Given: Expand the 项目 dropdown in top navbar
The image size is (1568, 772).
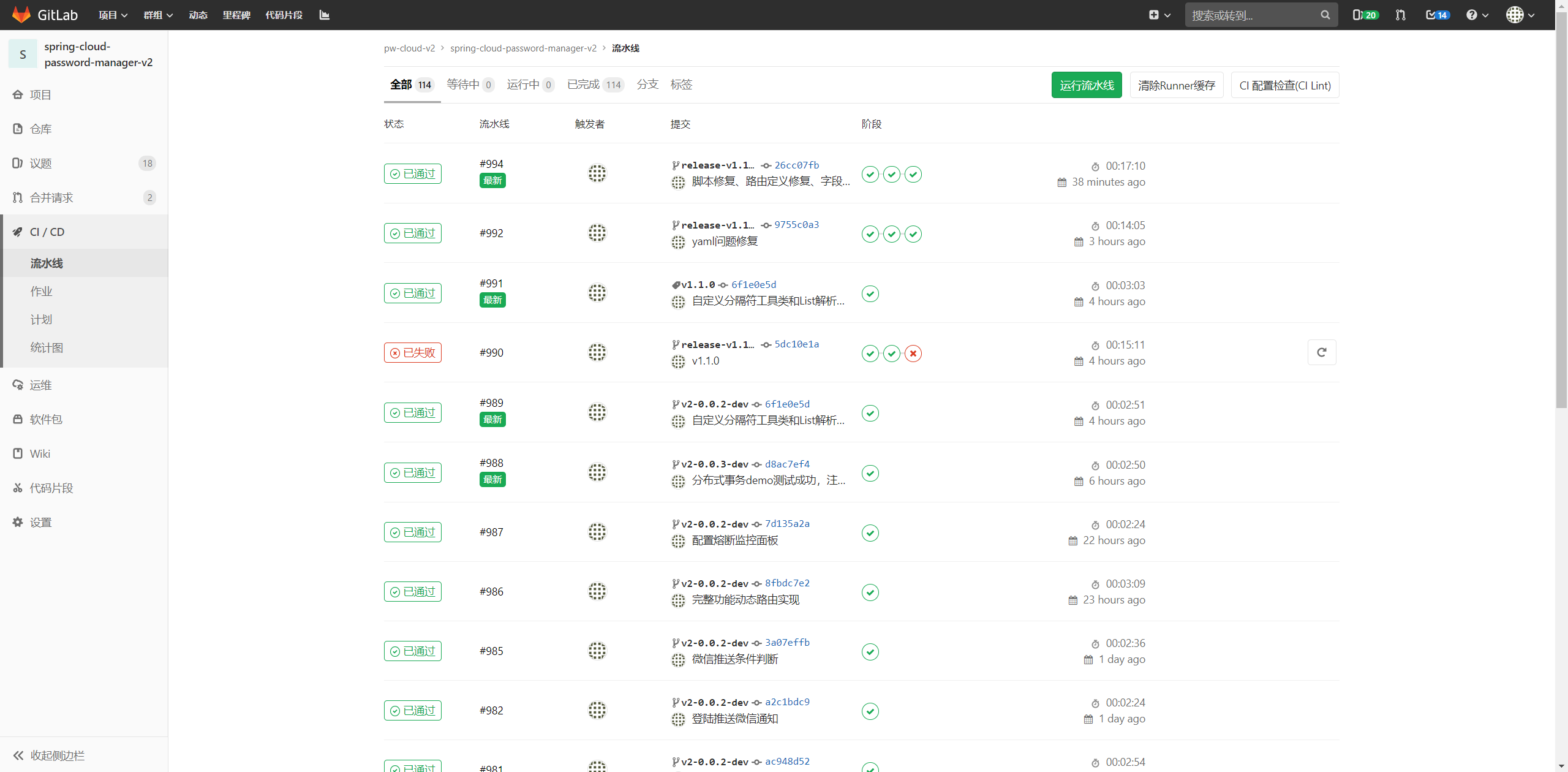Looking at the screenshot, I should [x=113, y=15].
